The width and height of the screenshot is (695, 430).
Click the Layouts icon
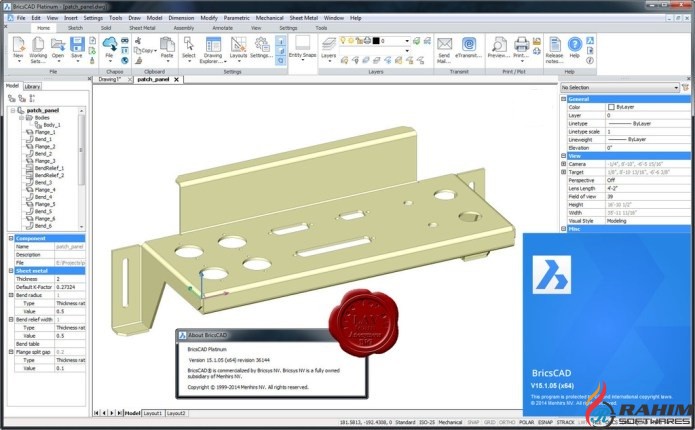tap(238, 44)
